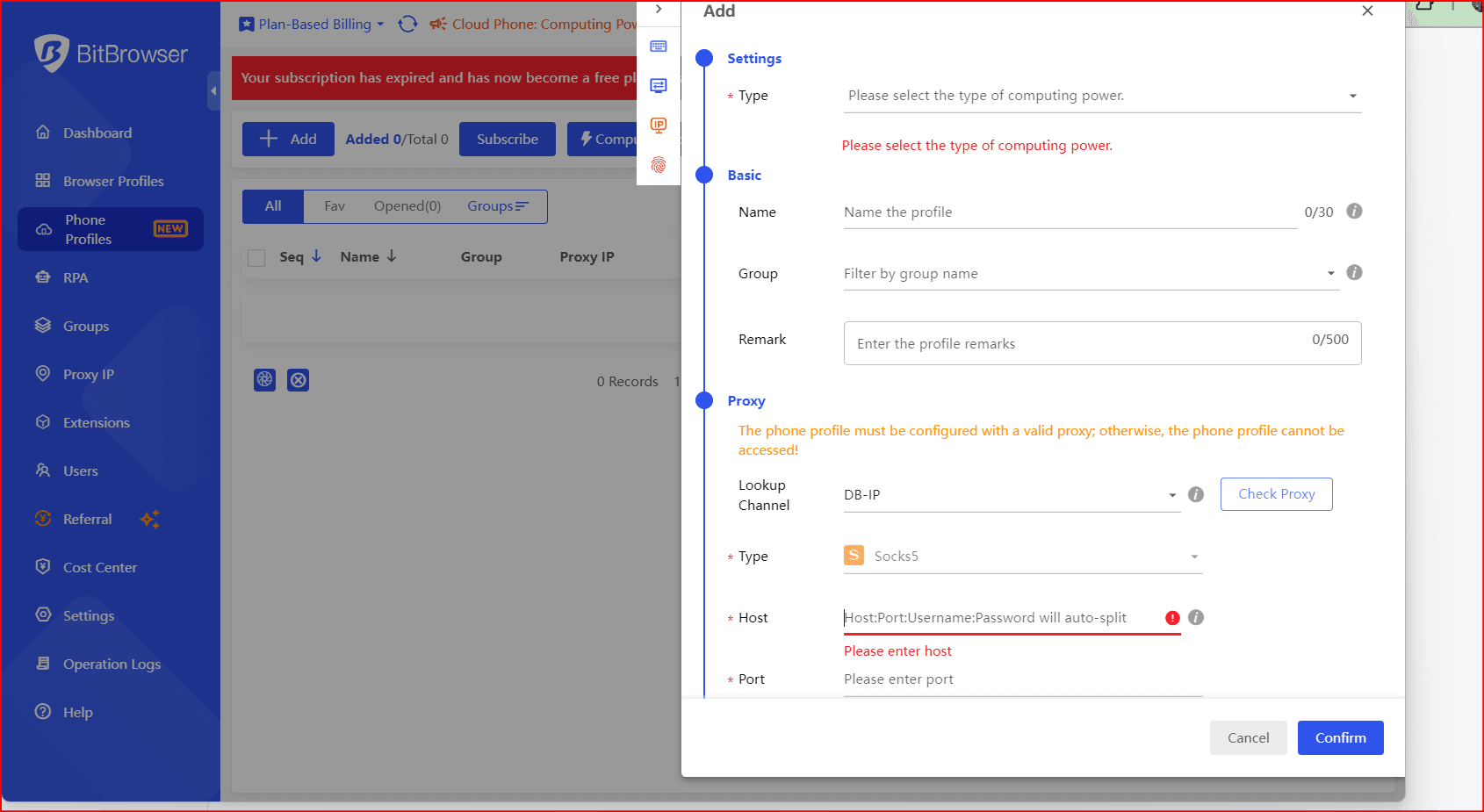Click the Subscribe button

click(x=508, y=139)
